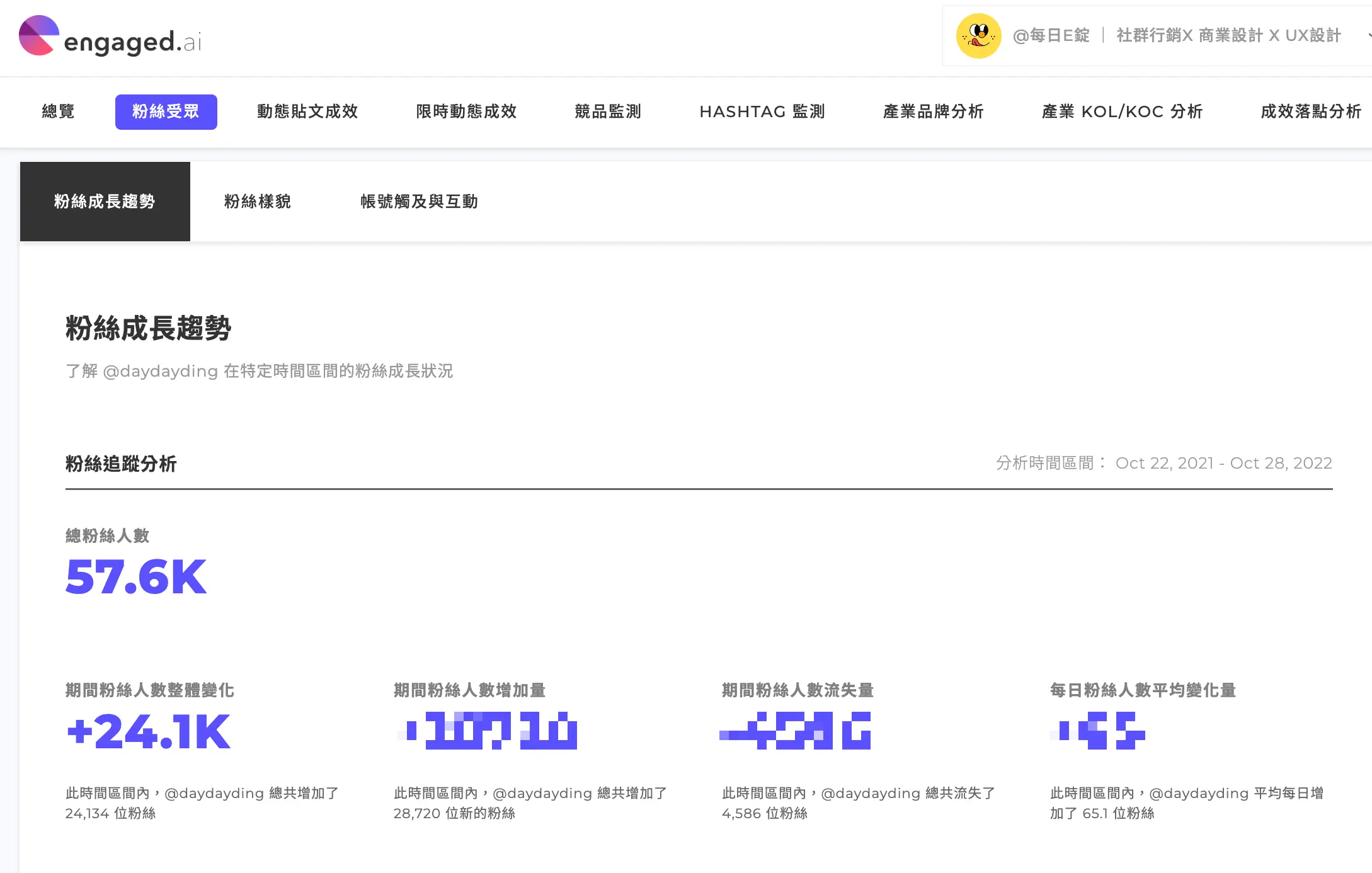
Task: Click the 每日粉絲人數平均變化量 label
Action: [x=1143, y=690]
